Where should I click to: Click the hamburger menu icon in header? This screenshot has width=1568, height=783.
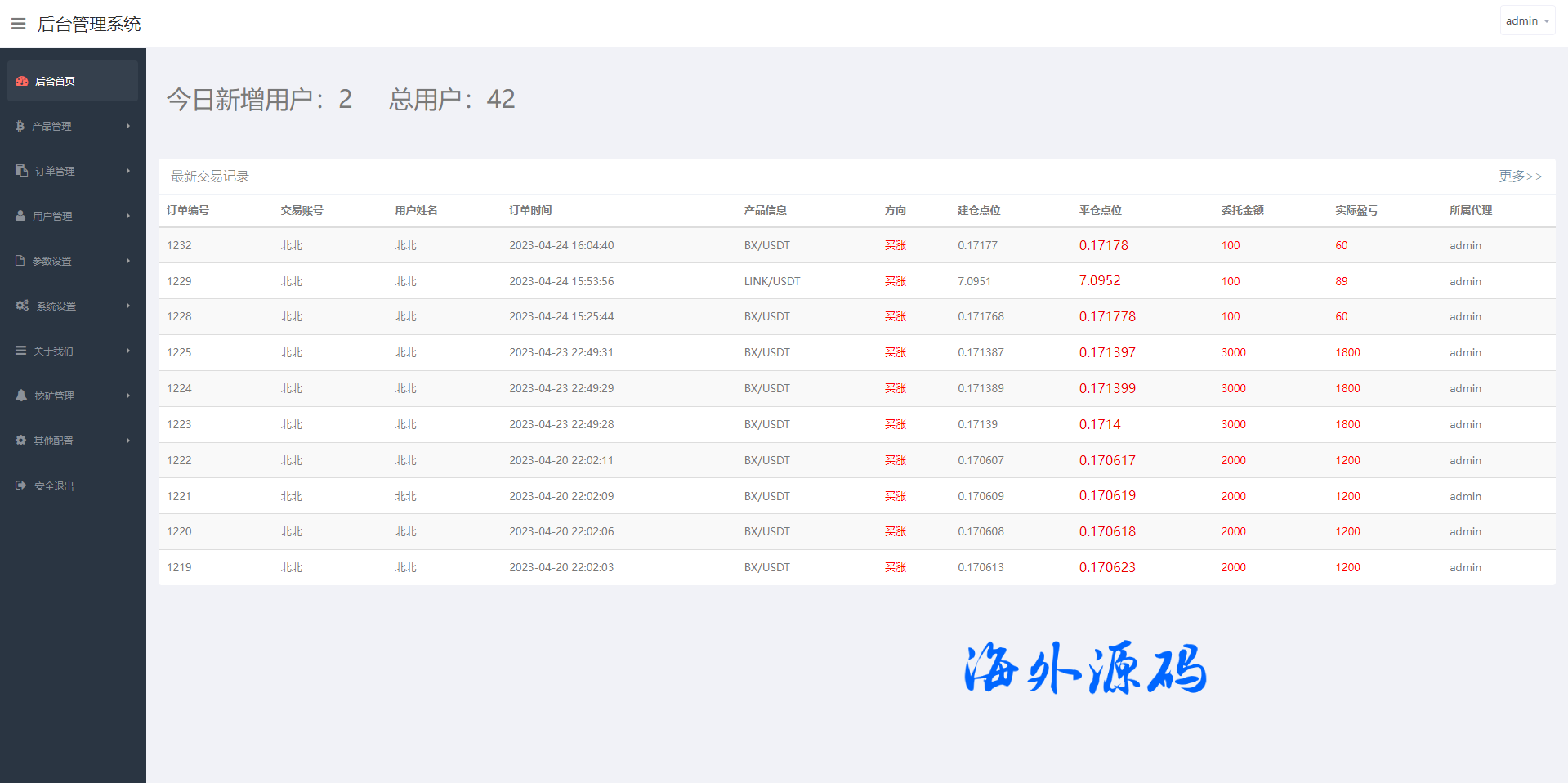point(18,24)
